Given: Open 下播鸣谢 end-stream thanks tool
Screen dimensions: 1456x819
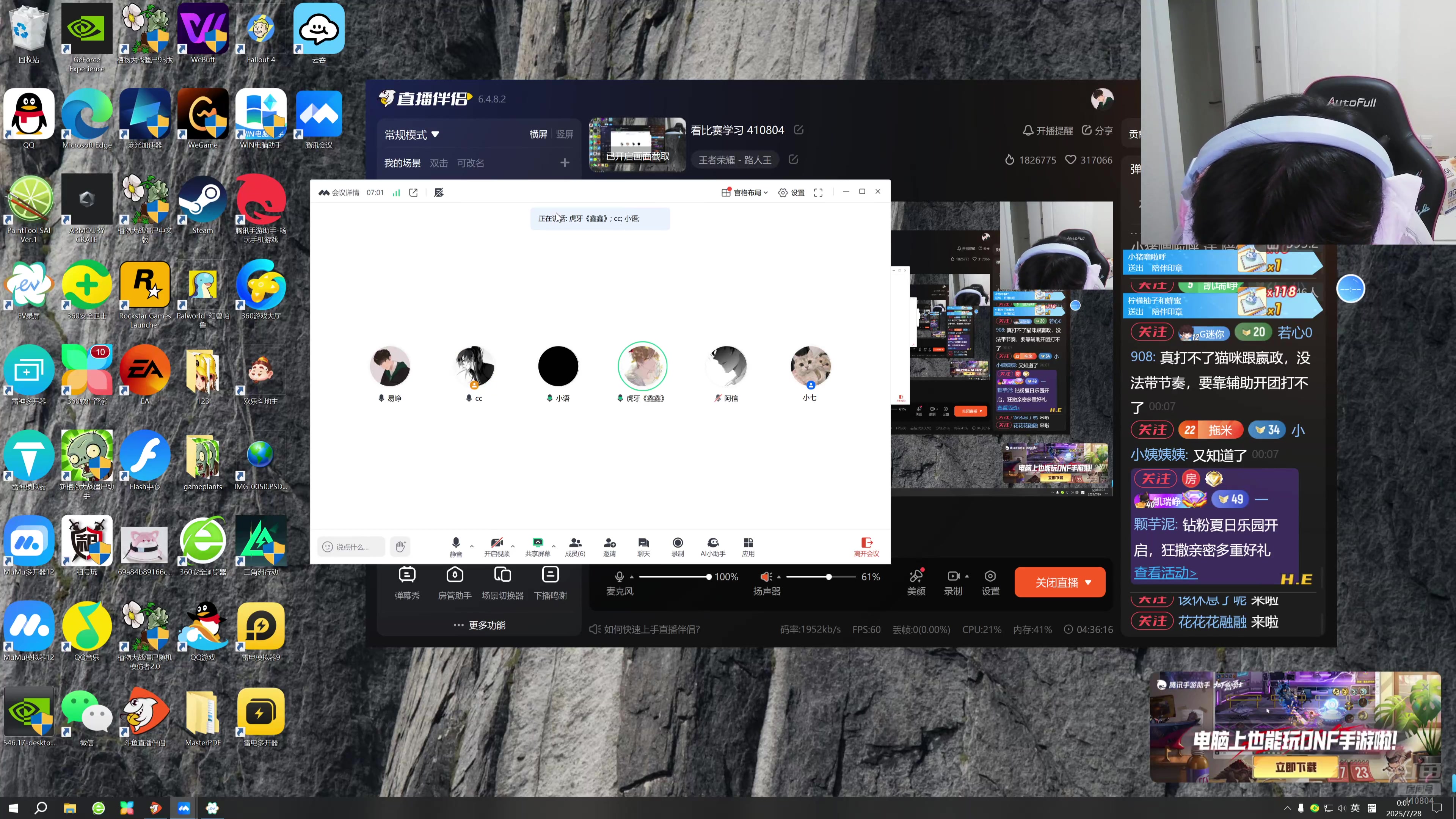Looking at the screenshot, I should click(x=550, y=583).
